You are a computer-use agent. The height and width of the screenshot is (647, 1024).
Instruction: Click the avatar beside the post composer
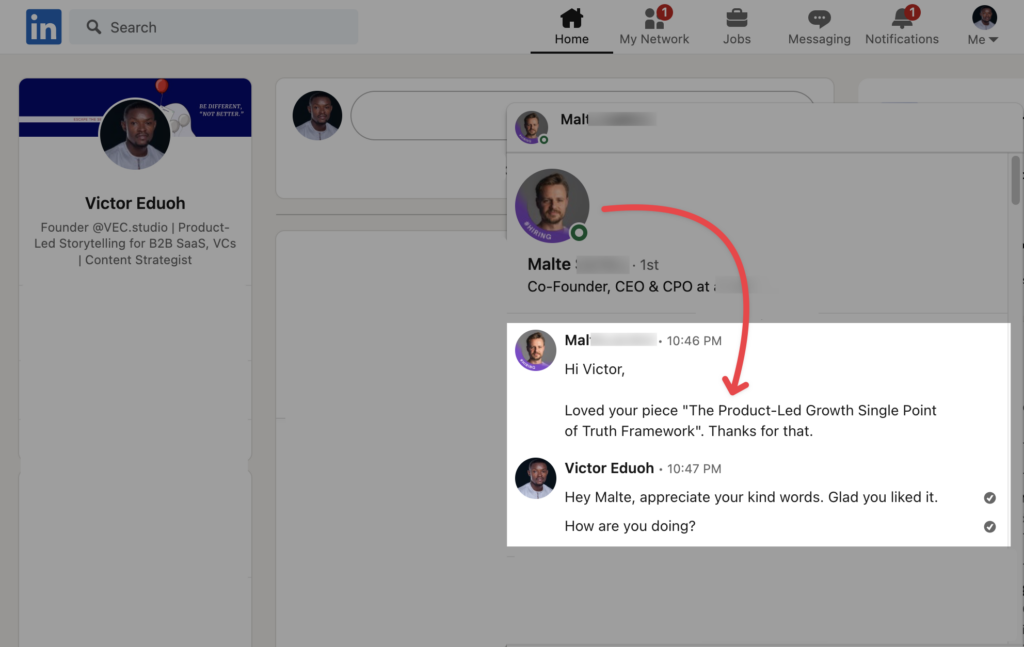tap(317, 116)
